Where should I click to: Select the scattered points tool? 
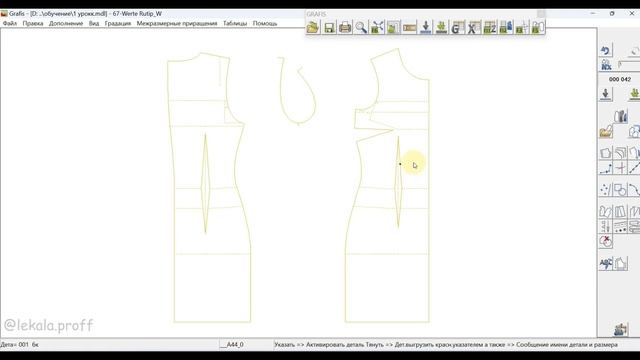tap(606, 190)
